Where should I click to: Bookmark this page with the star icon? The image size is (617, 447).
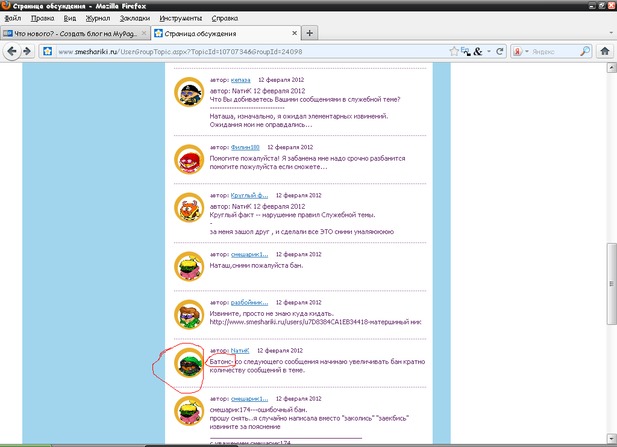pos(454,51)
